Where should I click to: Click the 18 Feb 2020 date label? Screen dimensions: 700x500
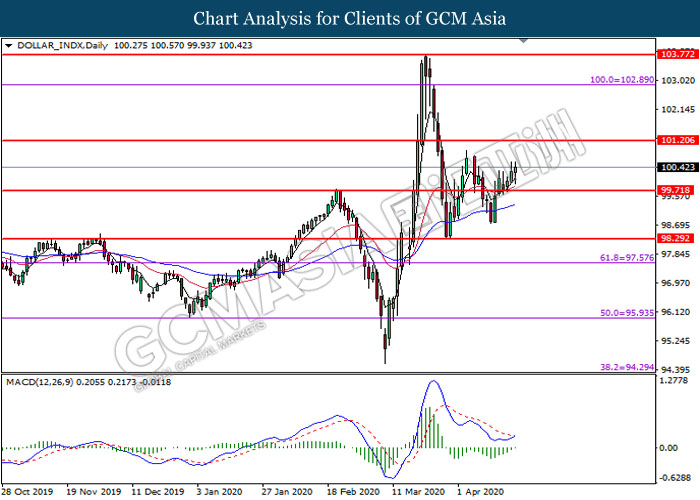click(354, 492)
